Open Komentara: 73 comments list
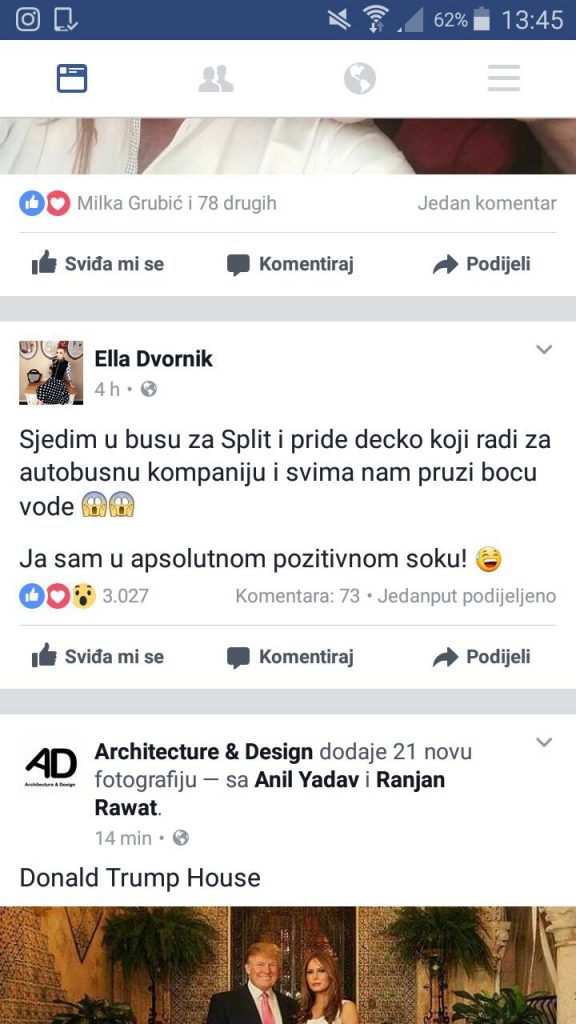576x1024 pixels. tap(298, 596)
